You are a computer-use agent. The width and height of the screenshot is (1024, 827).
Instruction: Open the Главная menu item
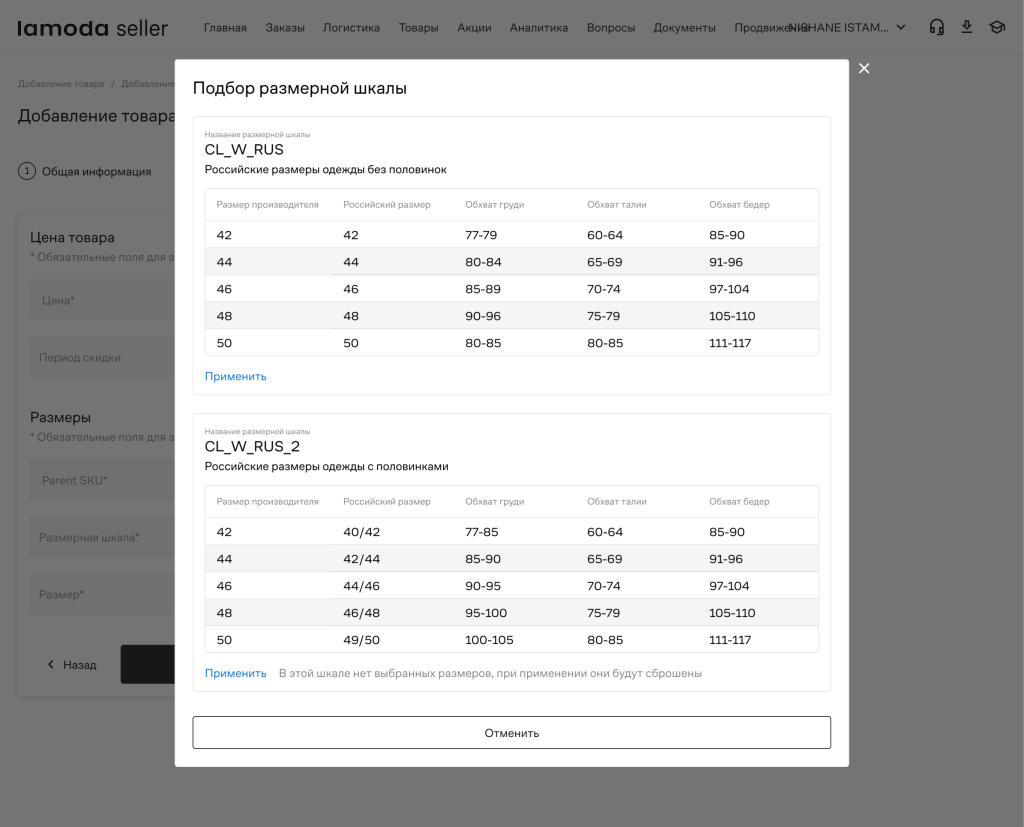point(225,27)
